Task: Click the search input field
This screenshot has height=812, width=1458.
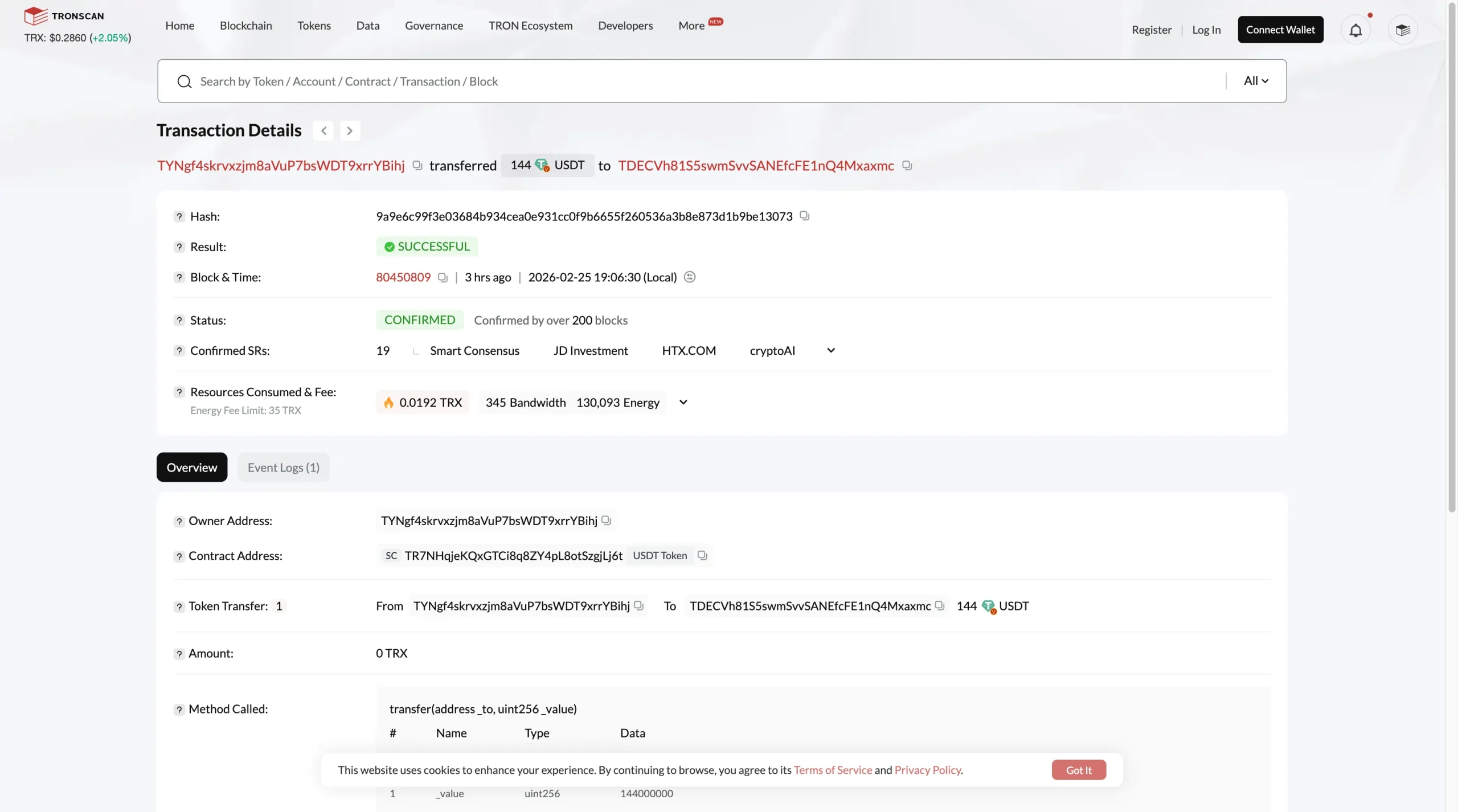Action: point(683,81)
